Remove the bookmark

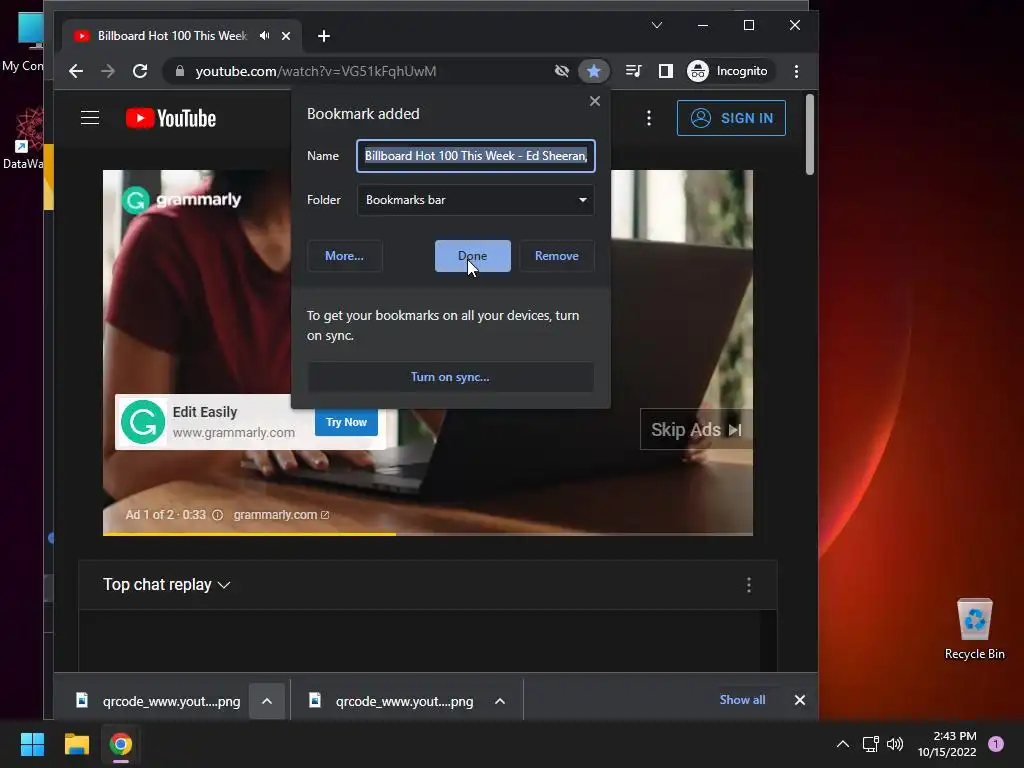(x=556, y=256)
